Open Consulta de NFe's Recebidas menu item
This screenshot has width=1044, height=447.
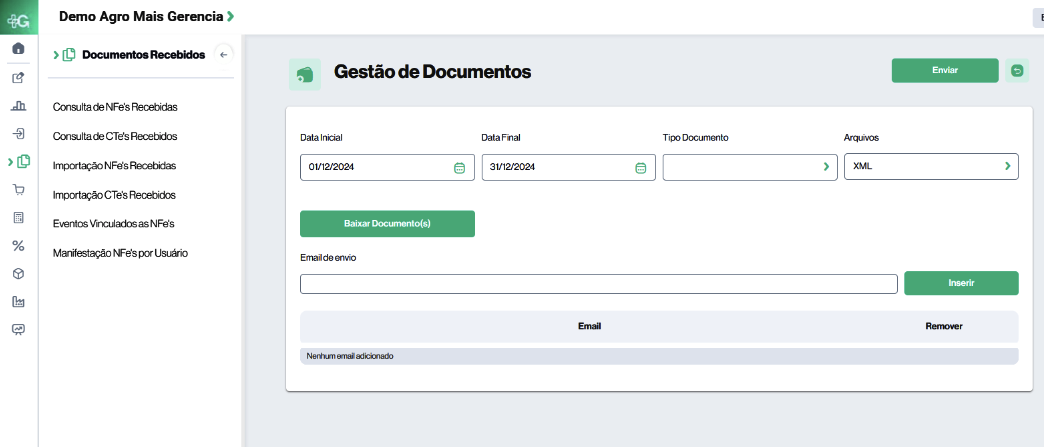(x=121, y=106)
